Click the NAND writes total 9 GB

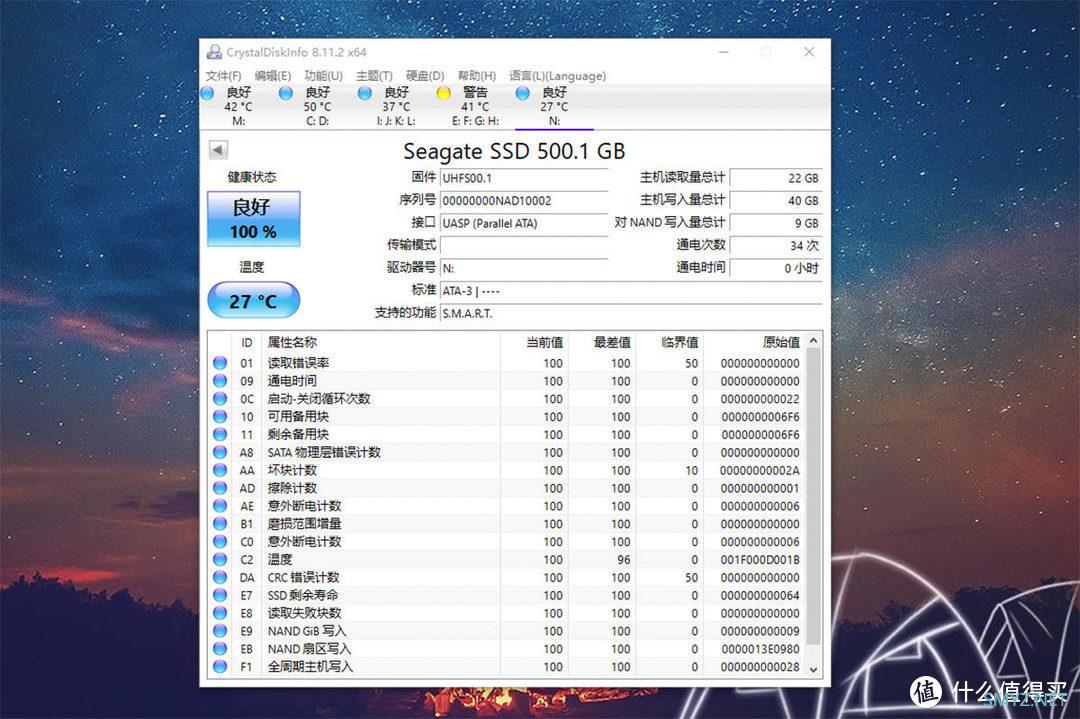point(776,223)
